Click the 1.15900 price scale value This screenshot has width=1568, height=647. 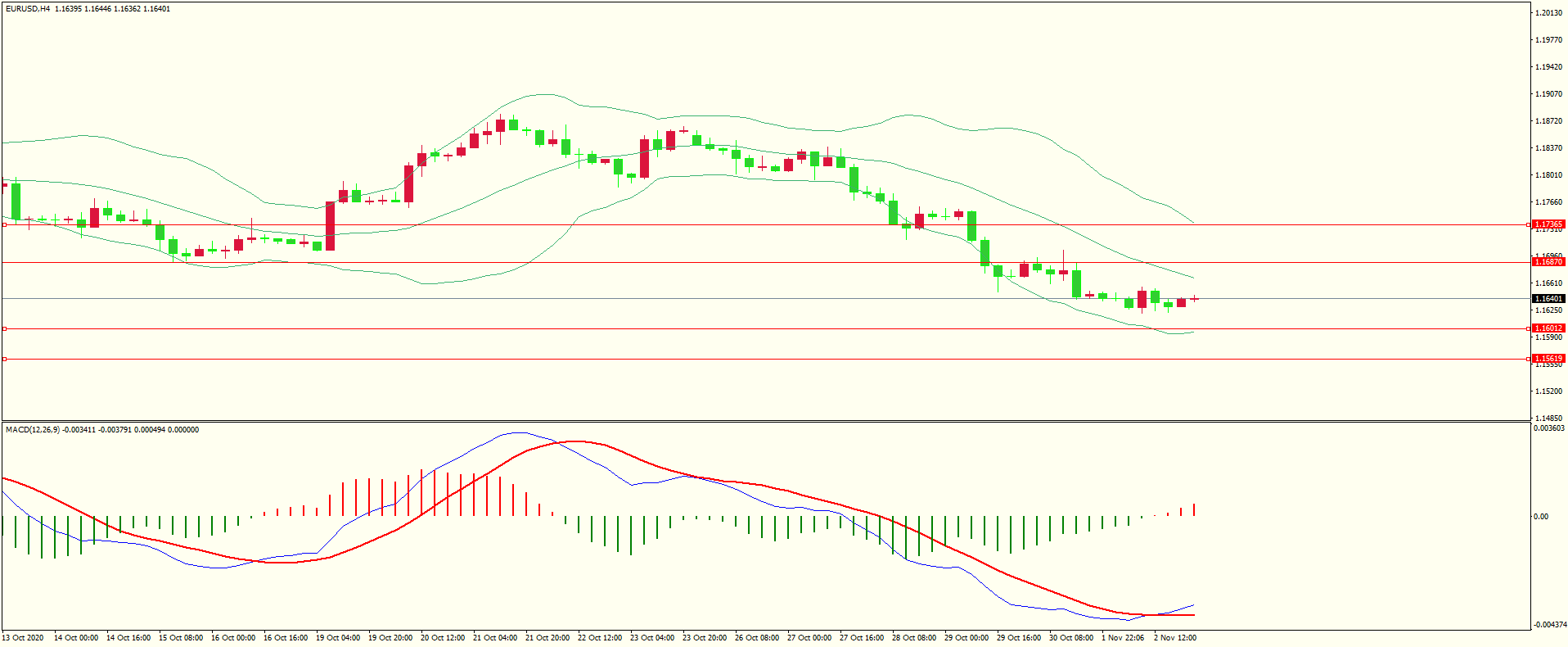click(1549, 337)
